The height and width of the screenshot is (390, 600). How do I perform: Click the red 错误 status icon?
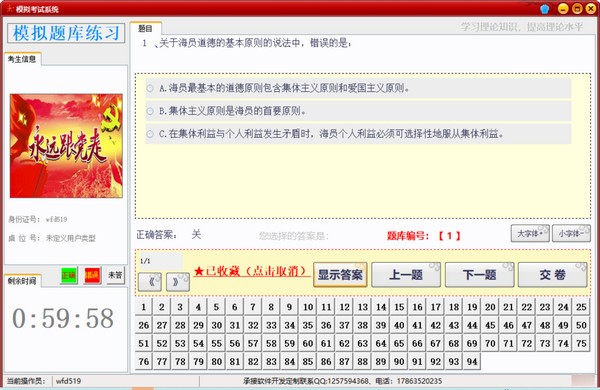[92, 275]
